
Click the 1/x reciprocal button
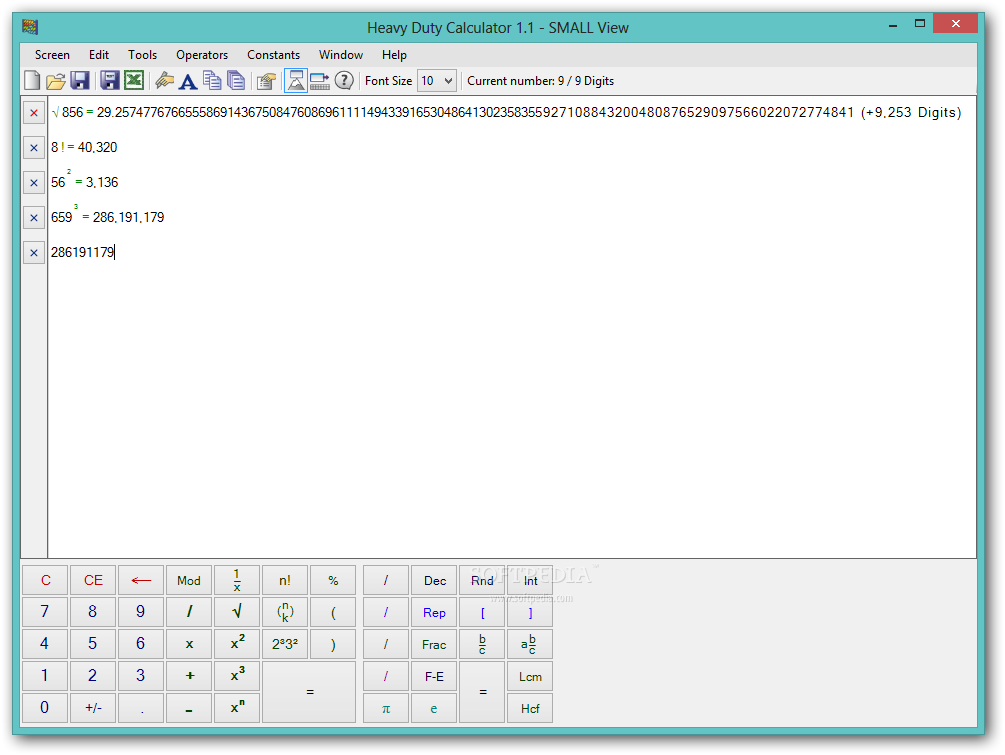tap(237, 580)
